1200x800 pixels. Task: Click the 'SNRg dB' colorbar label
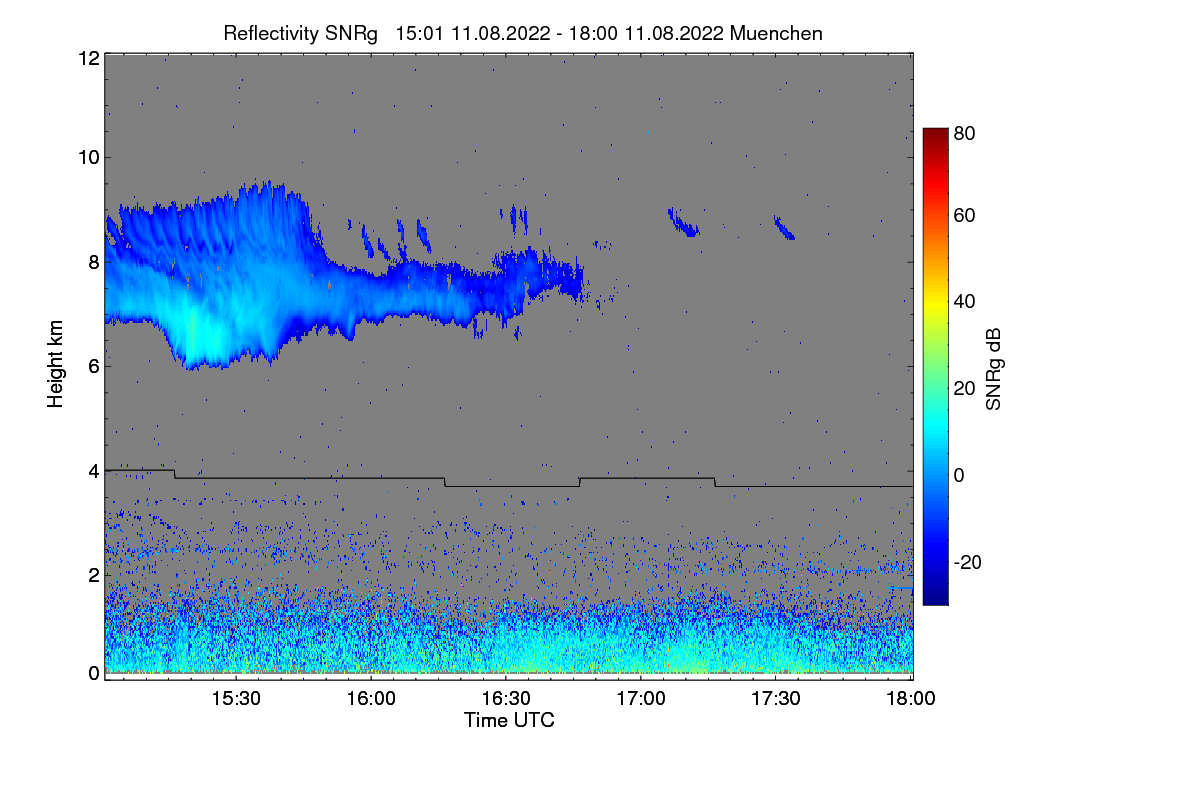(x=993, y=369)
